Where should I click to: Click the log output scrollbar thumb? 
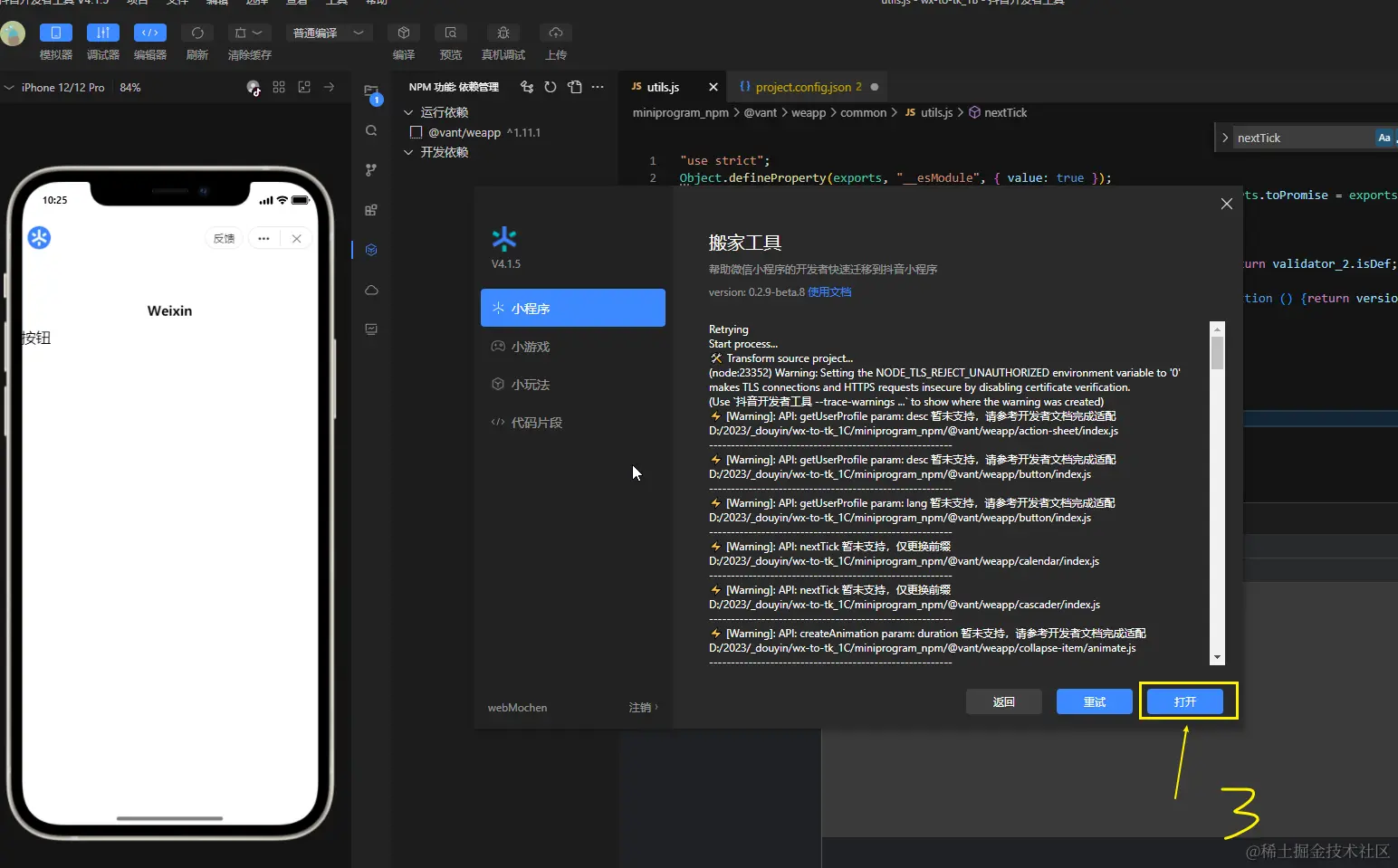(1218, 353)
